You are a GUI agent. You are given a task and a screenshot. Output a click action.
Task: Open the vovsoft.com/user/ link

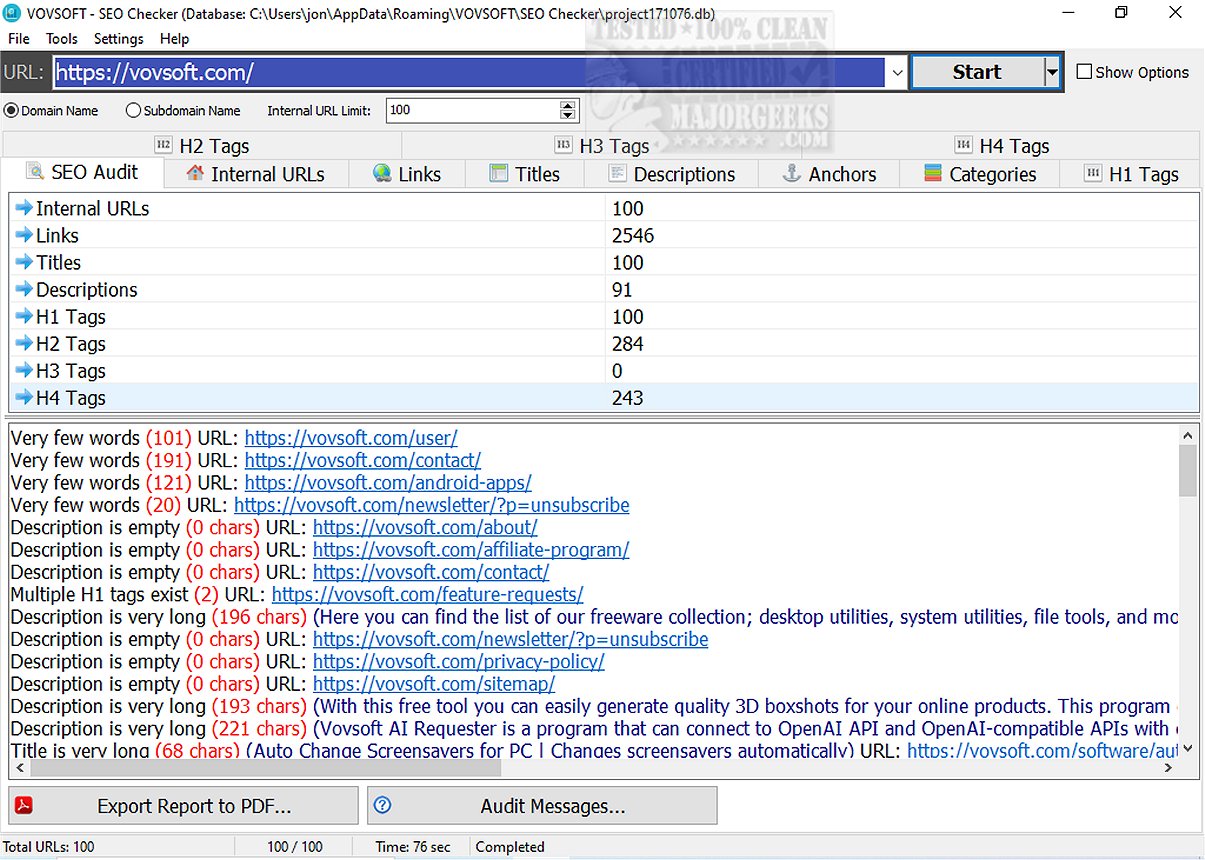pyautogui.click(x=351, y=438)
